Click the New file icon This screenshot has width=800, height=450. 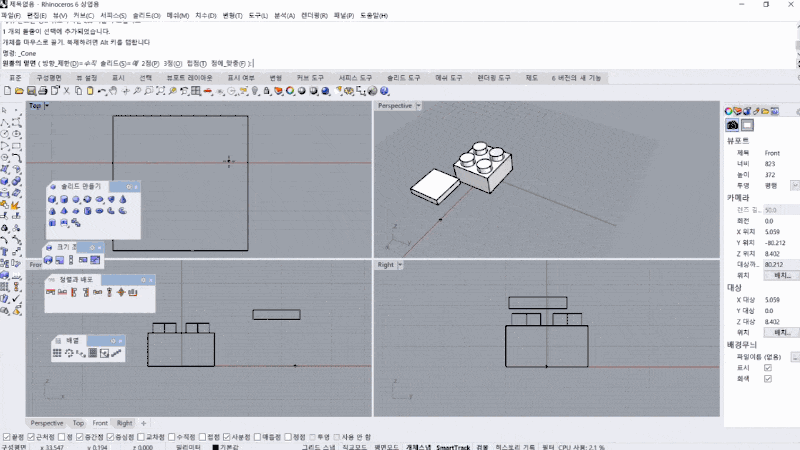[7, 90]
